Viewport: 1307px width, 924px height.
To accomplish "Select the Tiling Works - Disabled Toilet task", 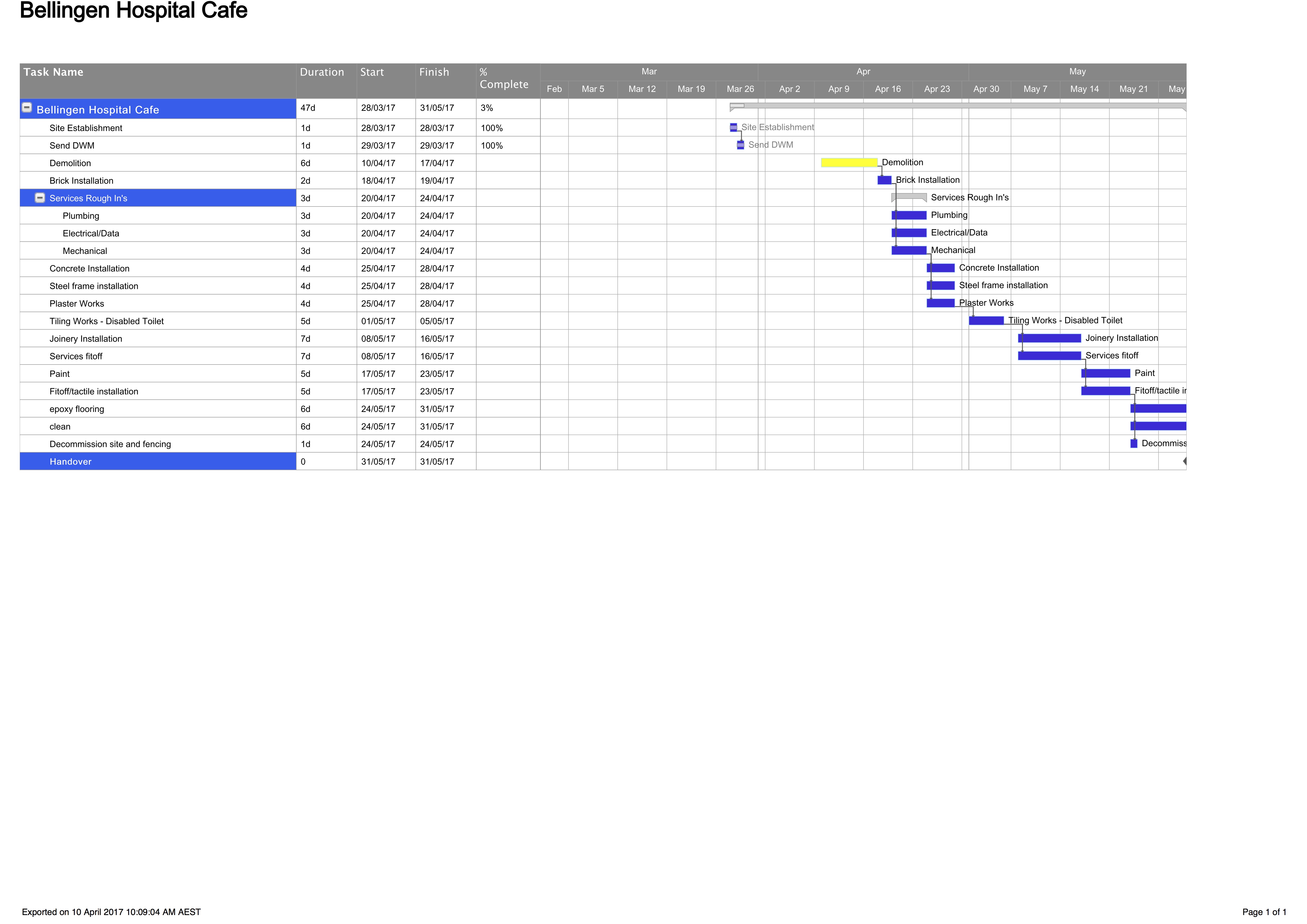I will click(106, 321).
